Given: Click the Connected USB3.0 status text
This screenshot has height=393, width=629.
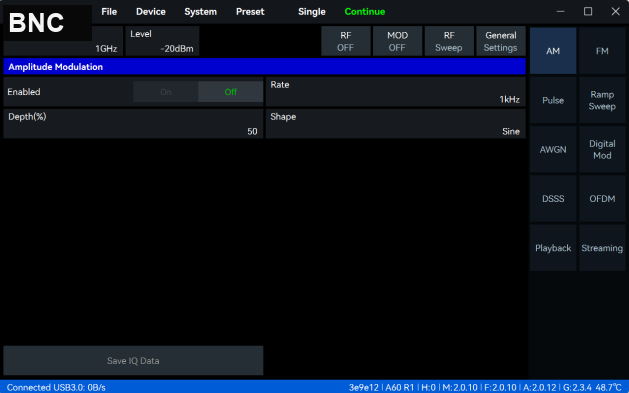Looking at the screenshot, I should click(x=56, y=387).
